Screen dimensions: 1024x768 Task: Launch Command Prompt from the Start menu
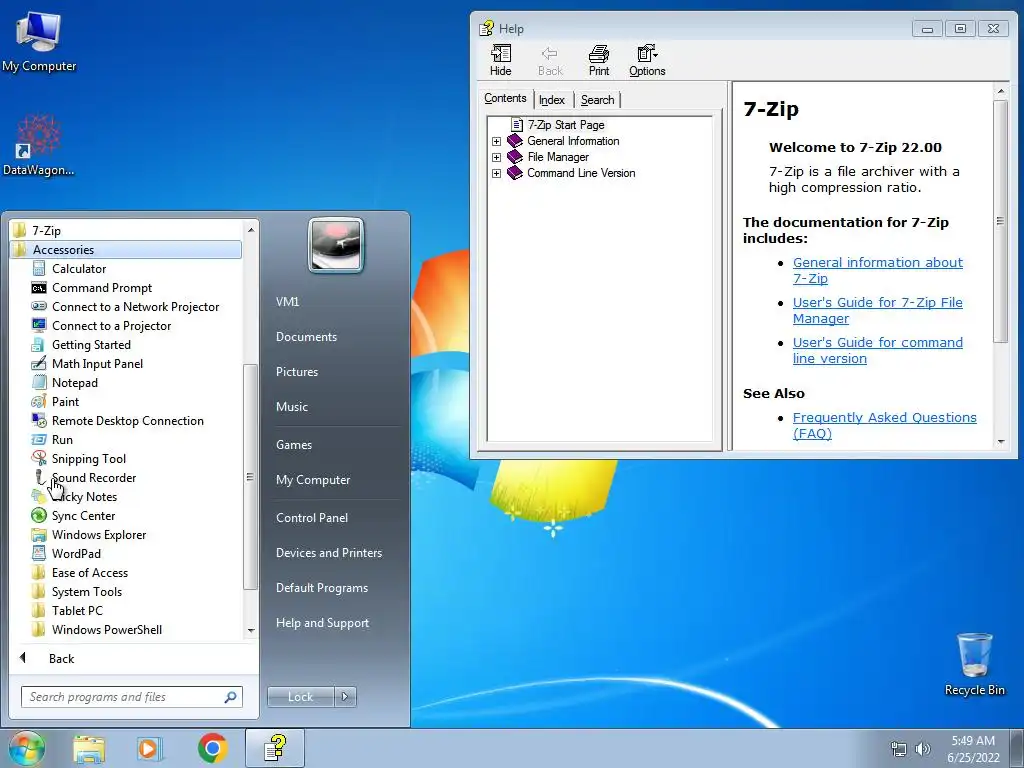pyautogui.click(x=102, y=287)
